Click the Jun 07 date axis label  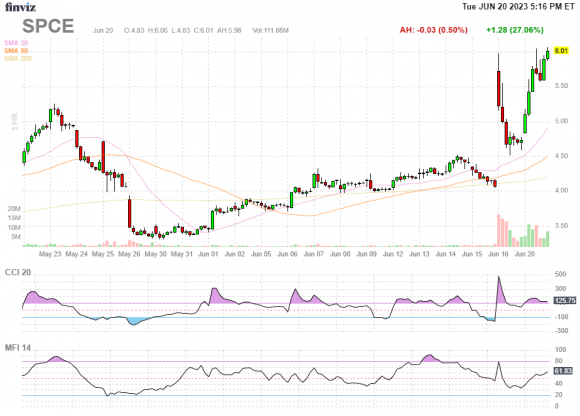click(x=314, y=254)
